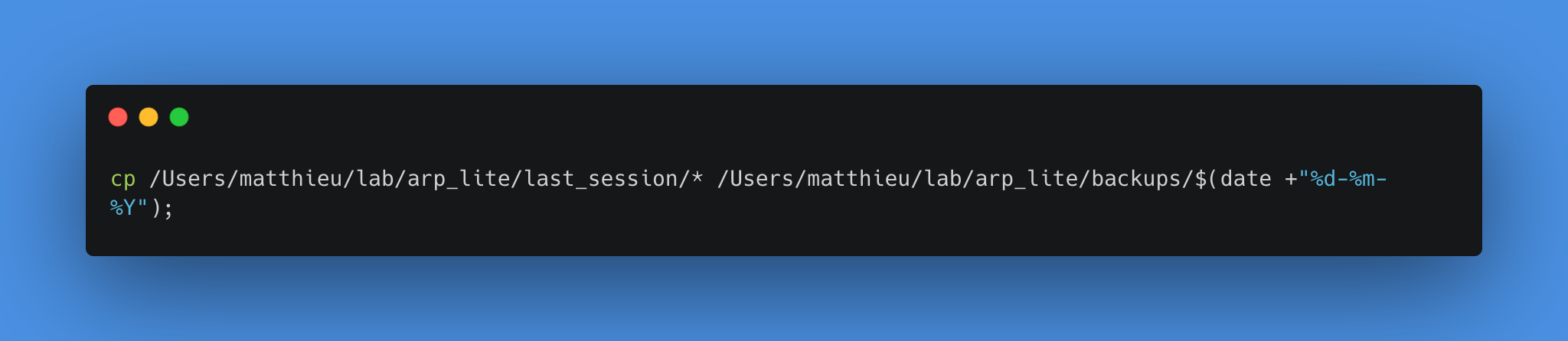Click 'lab' in the destination path
Viewport: 1568px width, 341px height.
point(943,179)
